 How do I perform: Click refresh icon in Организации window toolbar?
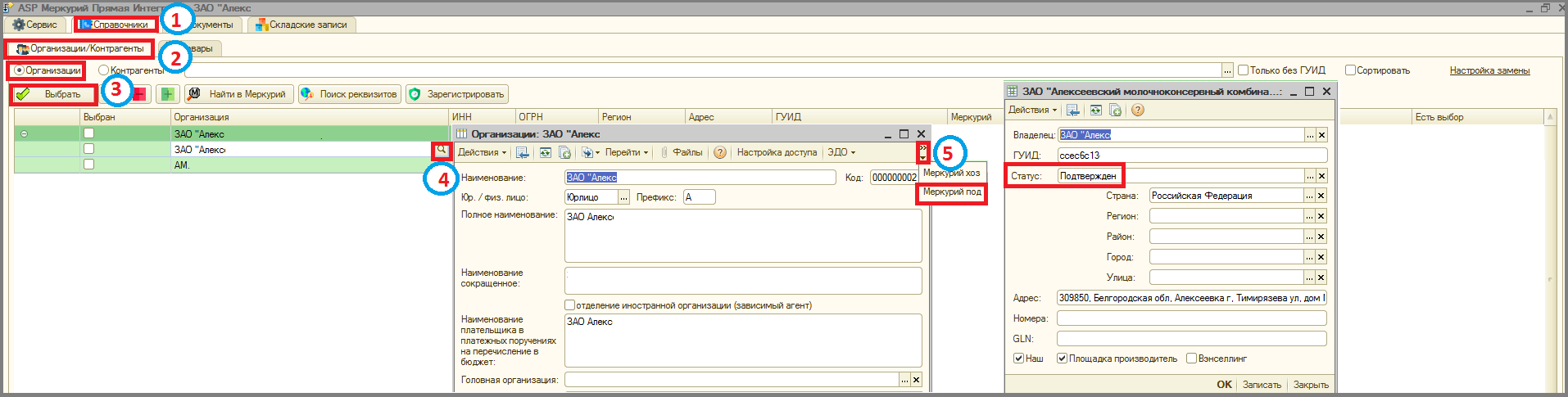[545, 152]
